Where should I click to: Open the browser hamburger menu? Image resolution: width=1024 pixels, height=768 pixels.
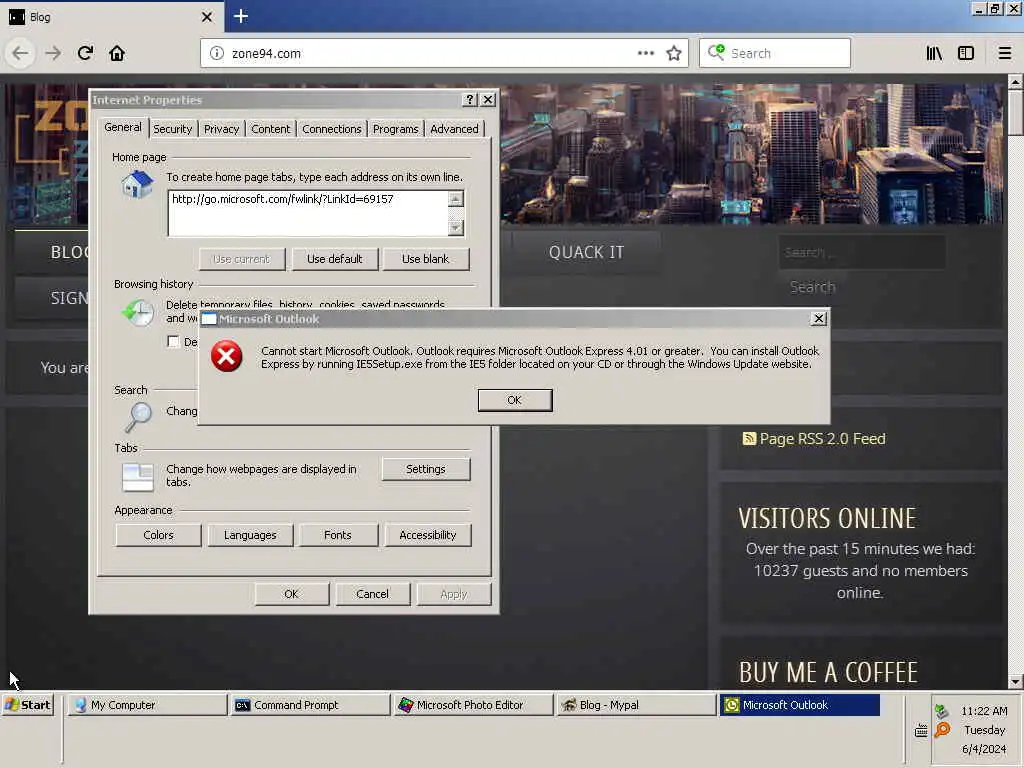point(1004,53)
